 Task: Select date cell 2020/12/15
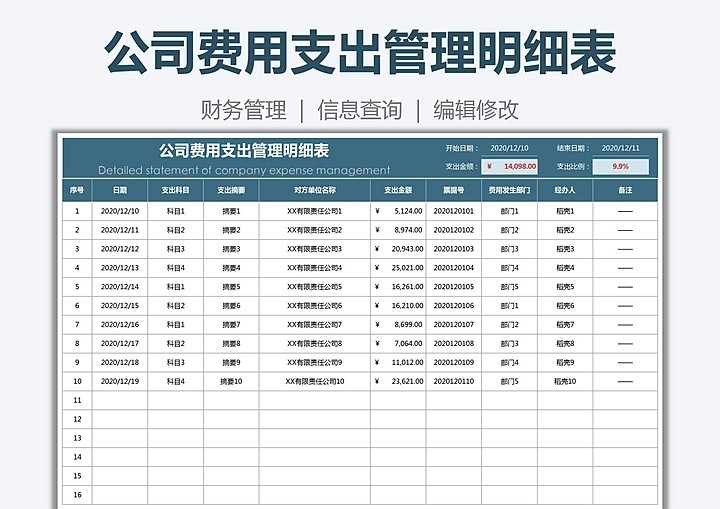(120, 305)
